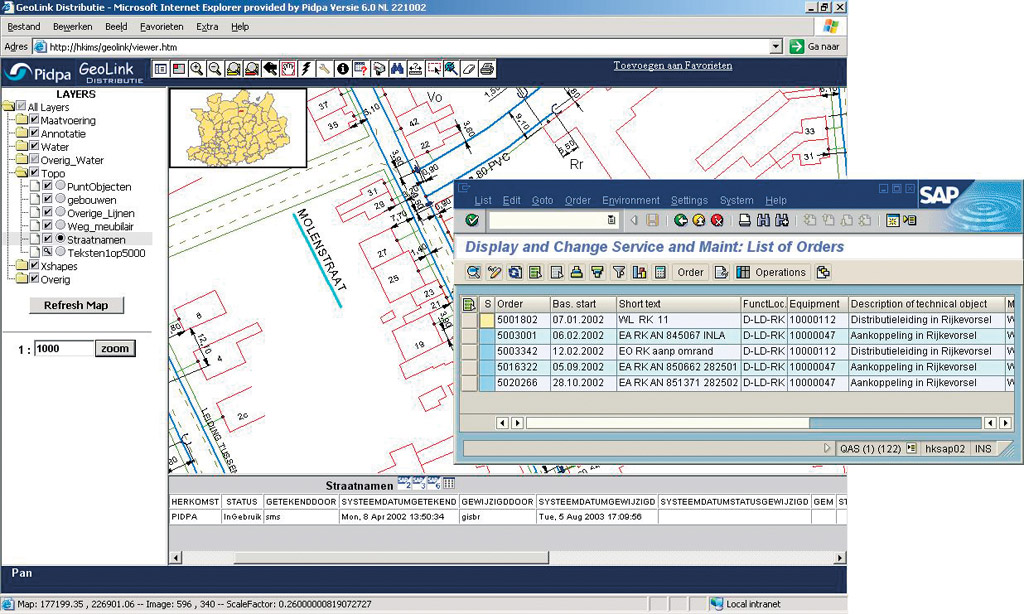The height and width of the screenshot is (614, 1024).
Task: Click the scale input field showing 1000
Action: [x=63, y=349]
